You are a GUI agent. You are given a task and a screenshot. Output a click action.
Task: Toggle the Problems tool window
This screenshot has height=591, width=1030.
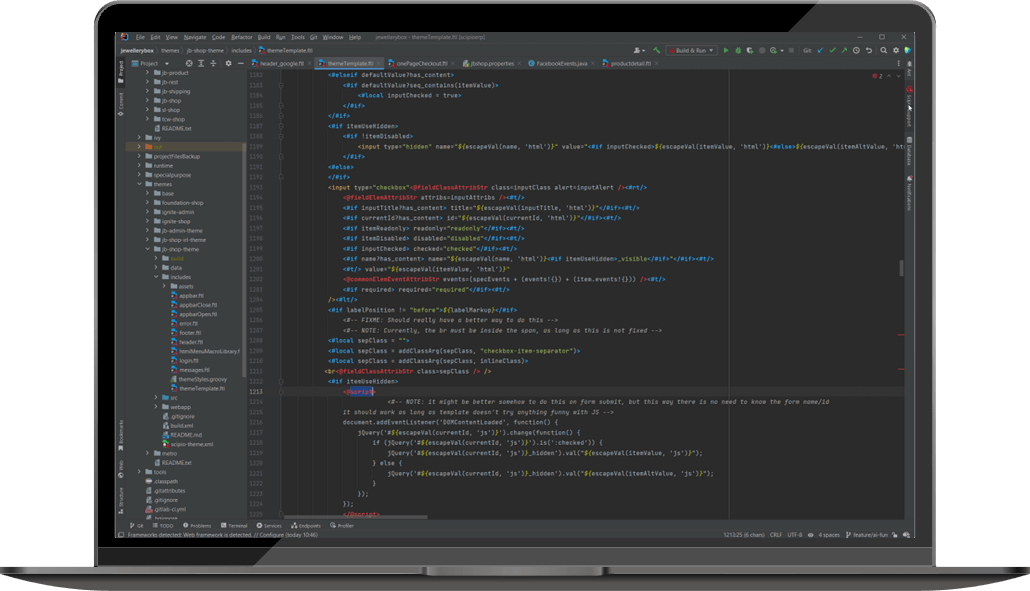[198, 525]
